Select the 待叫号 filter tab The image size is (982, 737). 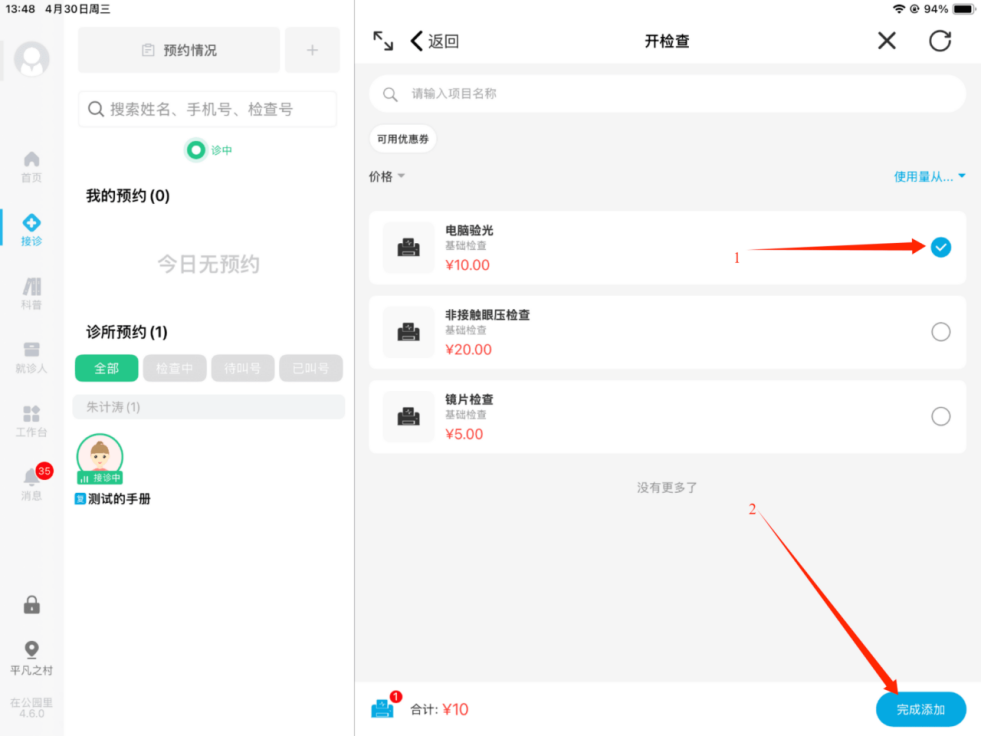coord(242,368)
